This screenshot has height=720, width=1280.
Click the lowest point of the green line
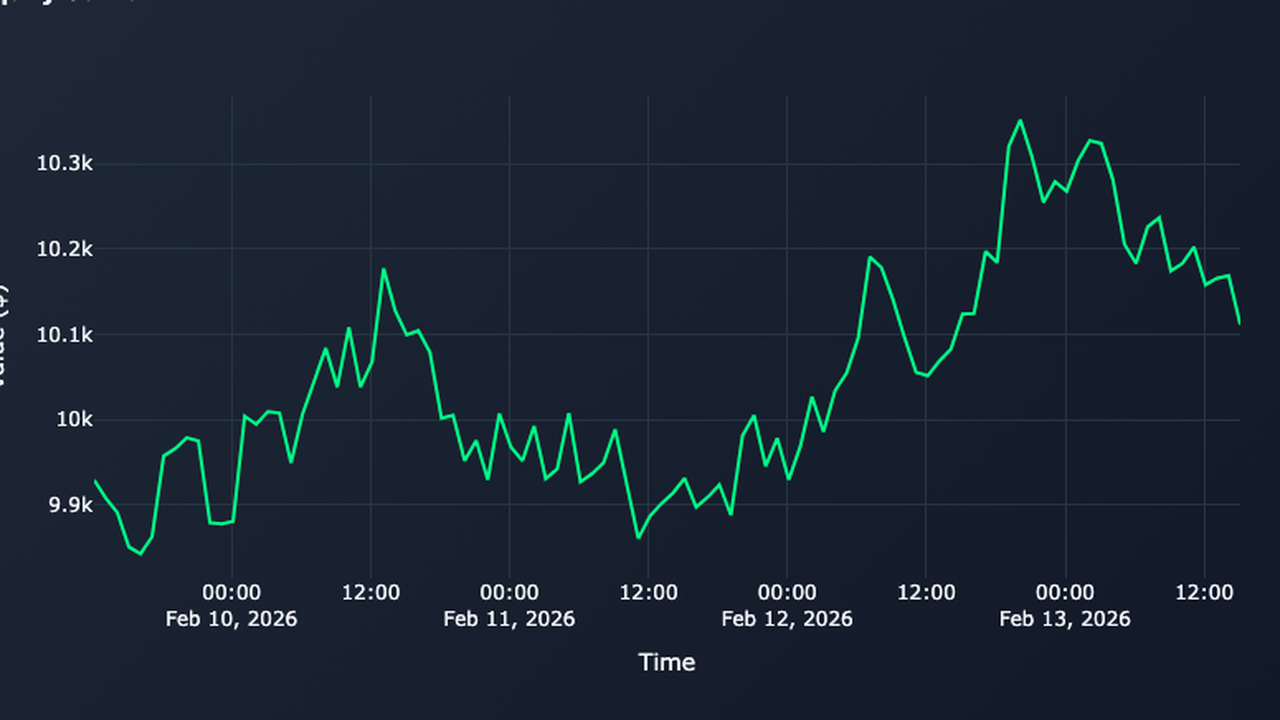coord(140,553)
